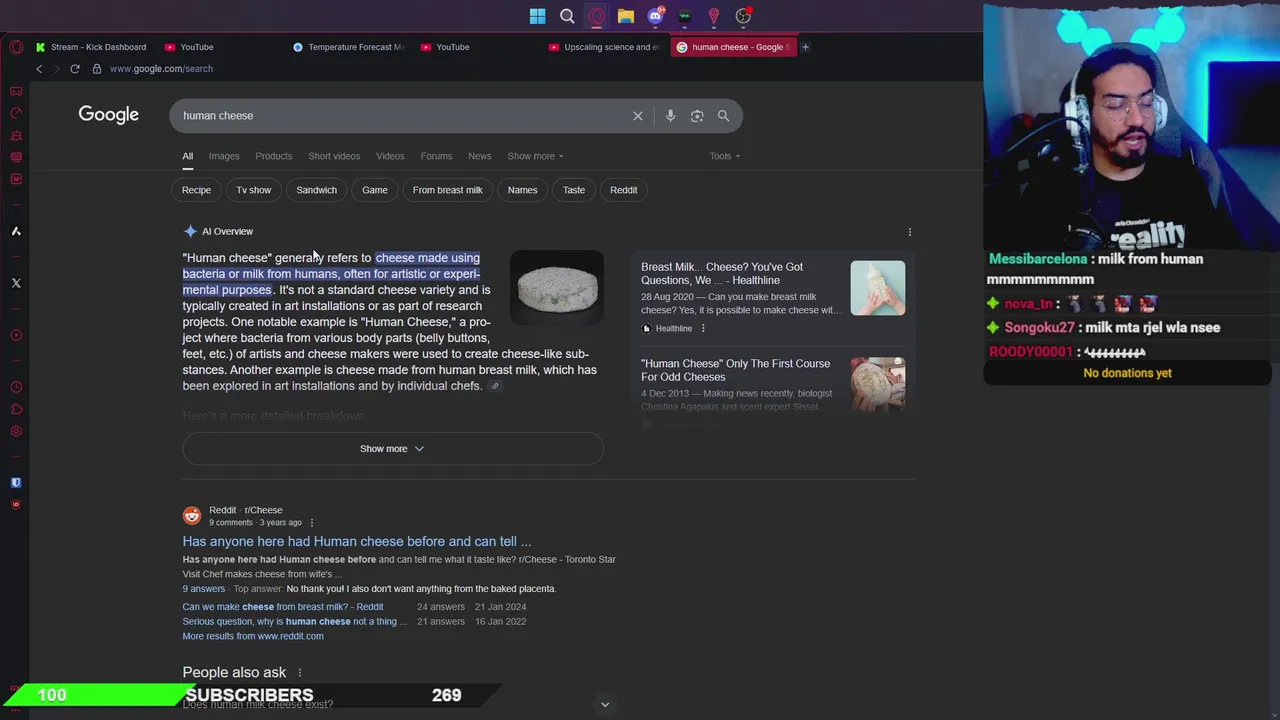Open 'Human Cheese Only The First Course' article

click(x=736, y=371)
